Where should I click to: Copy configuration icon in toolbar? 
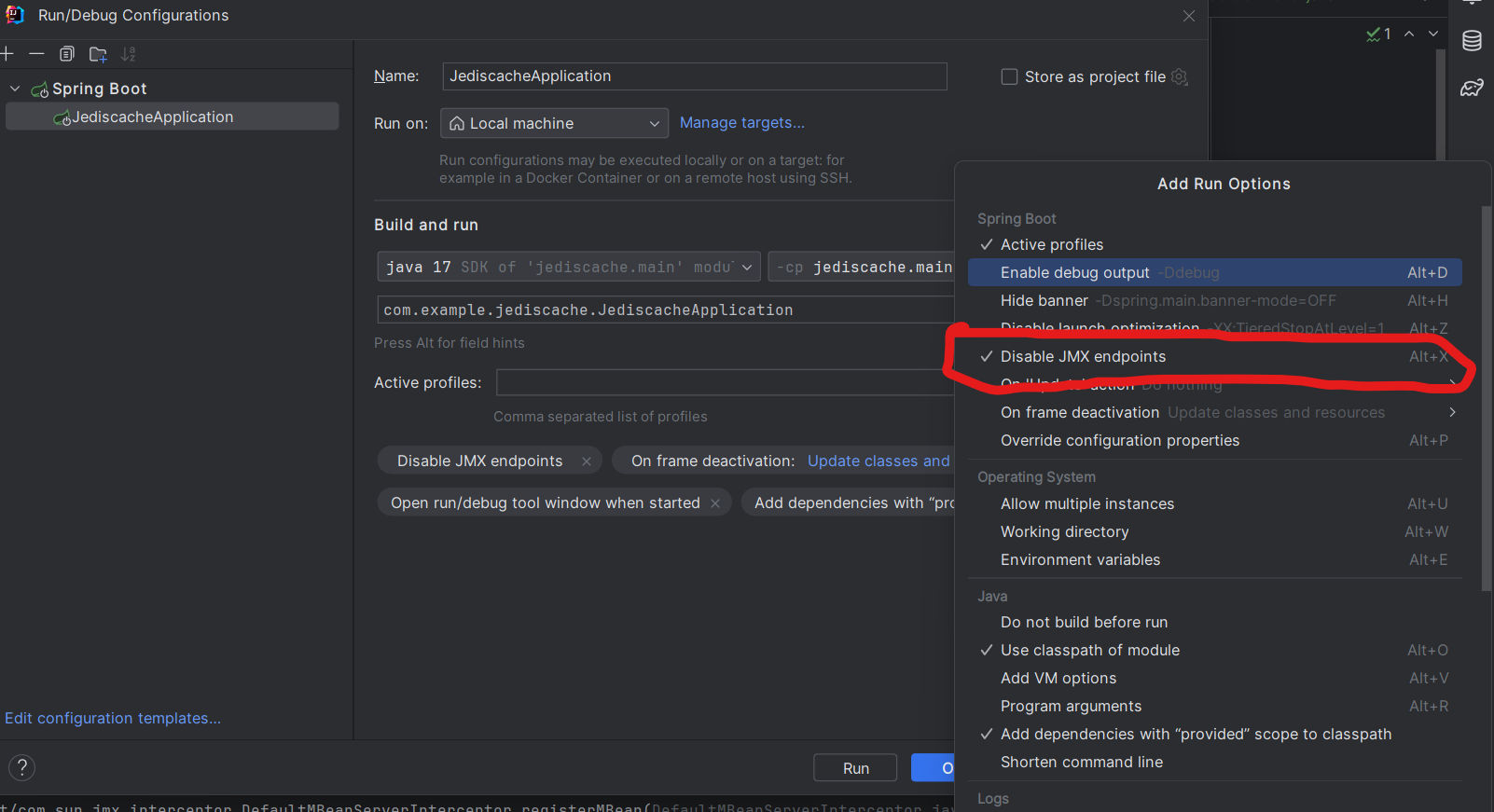point(67,54)
